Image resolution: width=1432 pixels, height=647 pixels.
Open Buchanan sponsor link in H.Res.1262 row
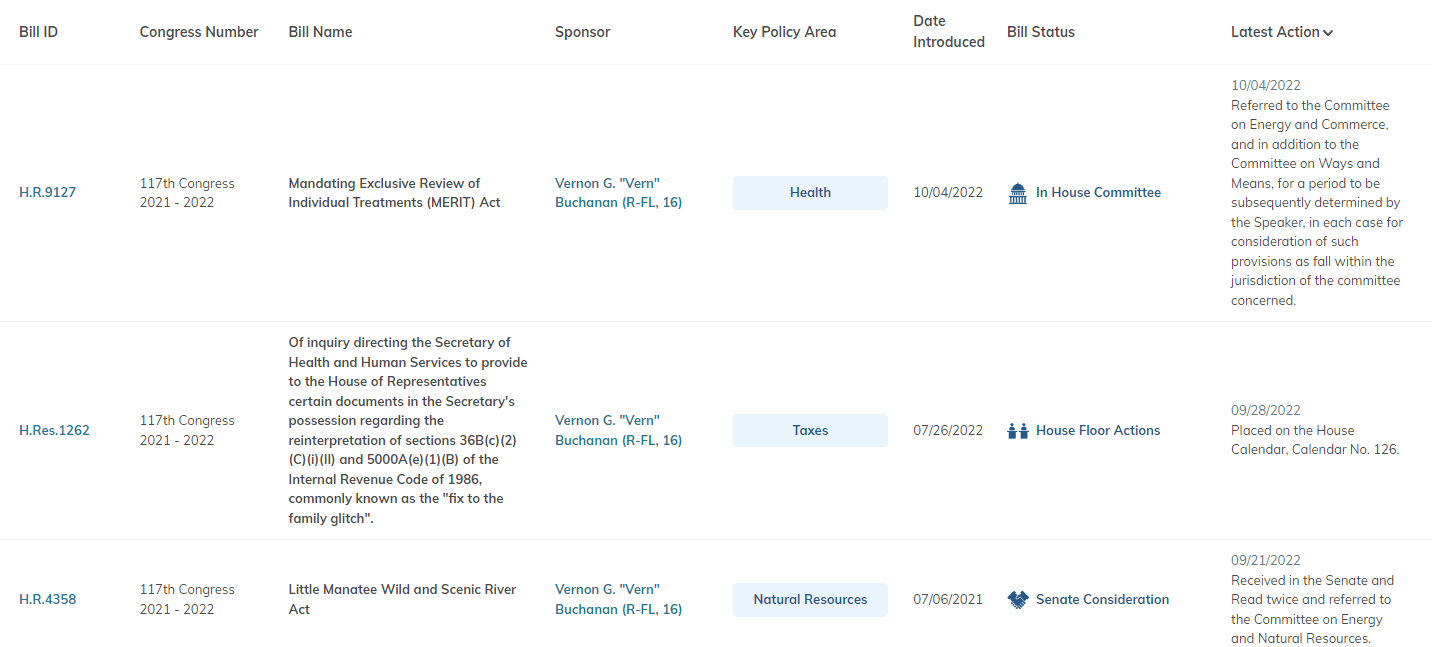618,431
